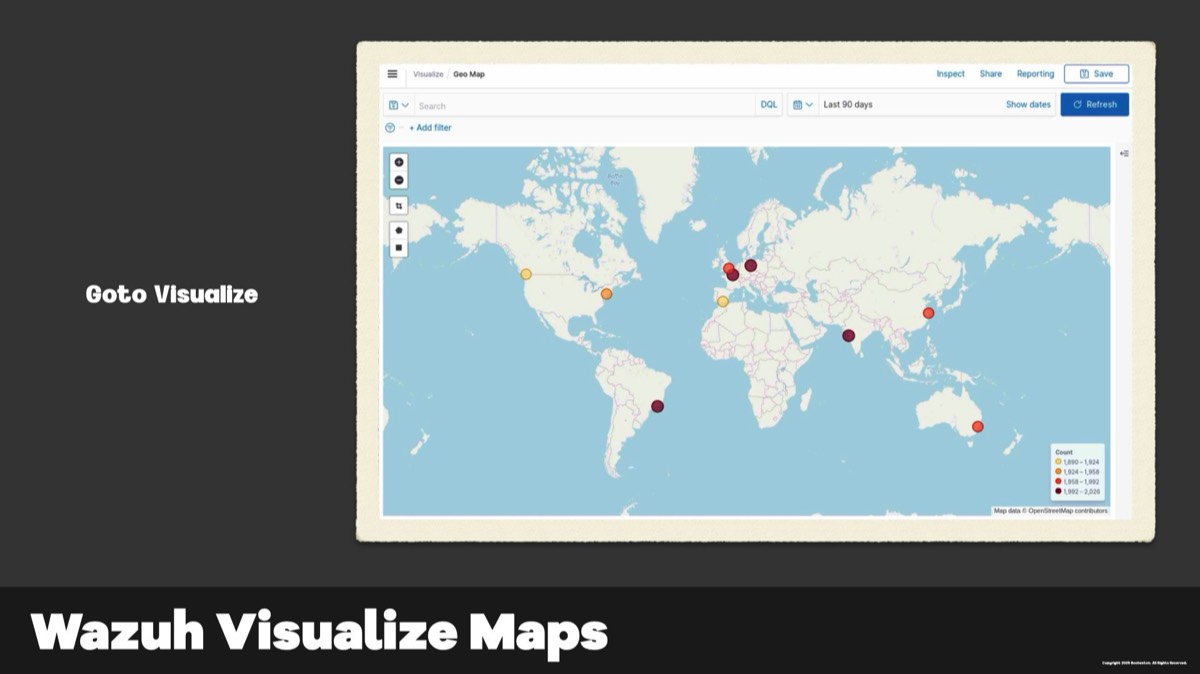Image resolution: width=1200 pixels, height=674 pixels.
Task: Click the Refresh button
Action: (1094, 105)
